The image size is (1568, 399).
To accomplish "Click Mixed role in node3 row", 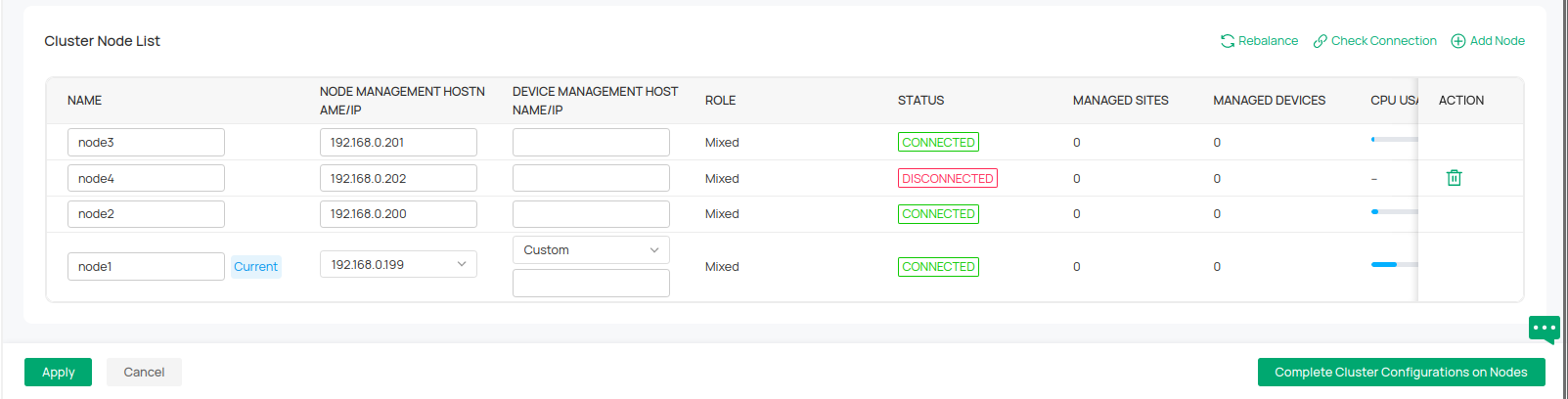I will point(722,143).
